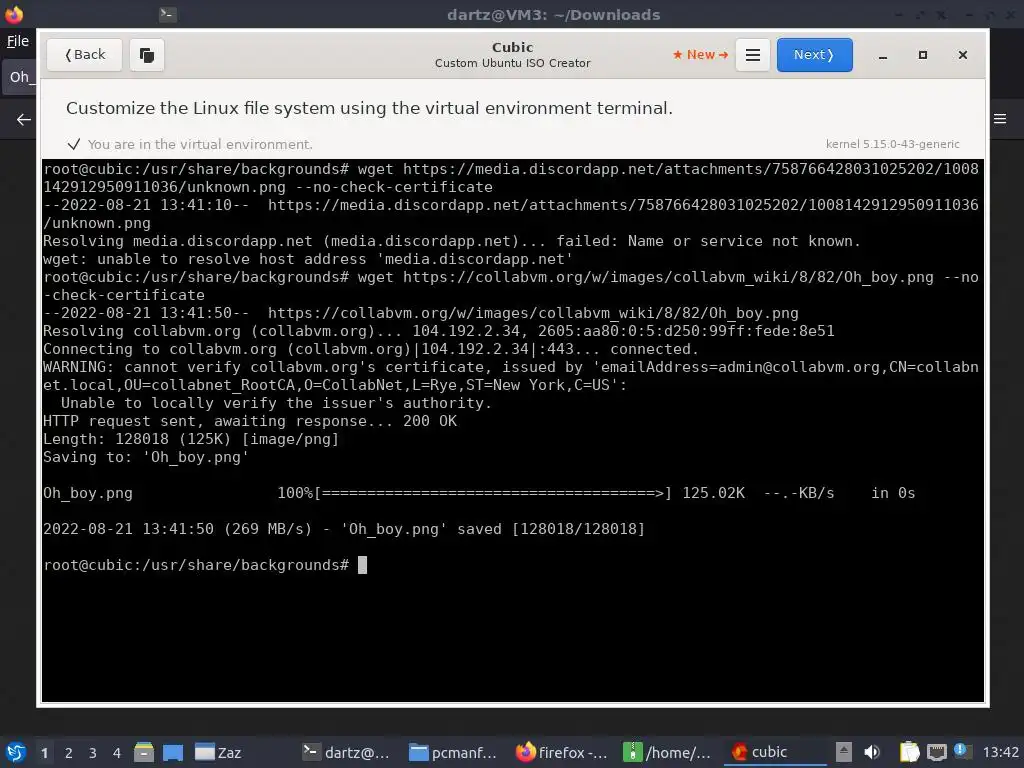The width and height of the screenshot is (1024, 768).
Task: Switch to the dartz@ terminal taskbar entry
Action: [x=347, y=752]
